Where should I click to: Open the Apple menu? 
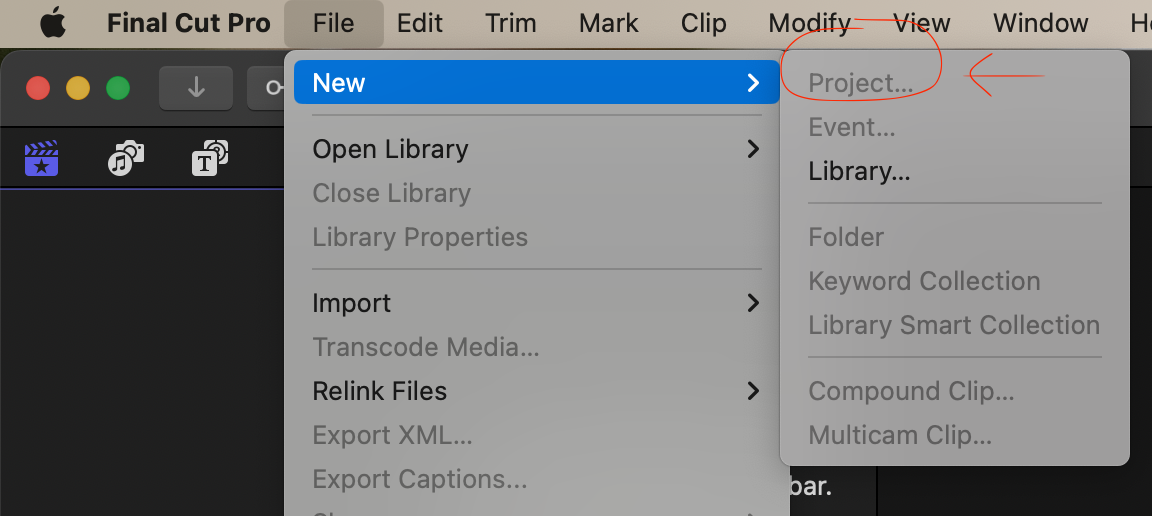[52, 23]
